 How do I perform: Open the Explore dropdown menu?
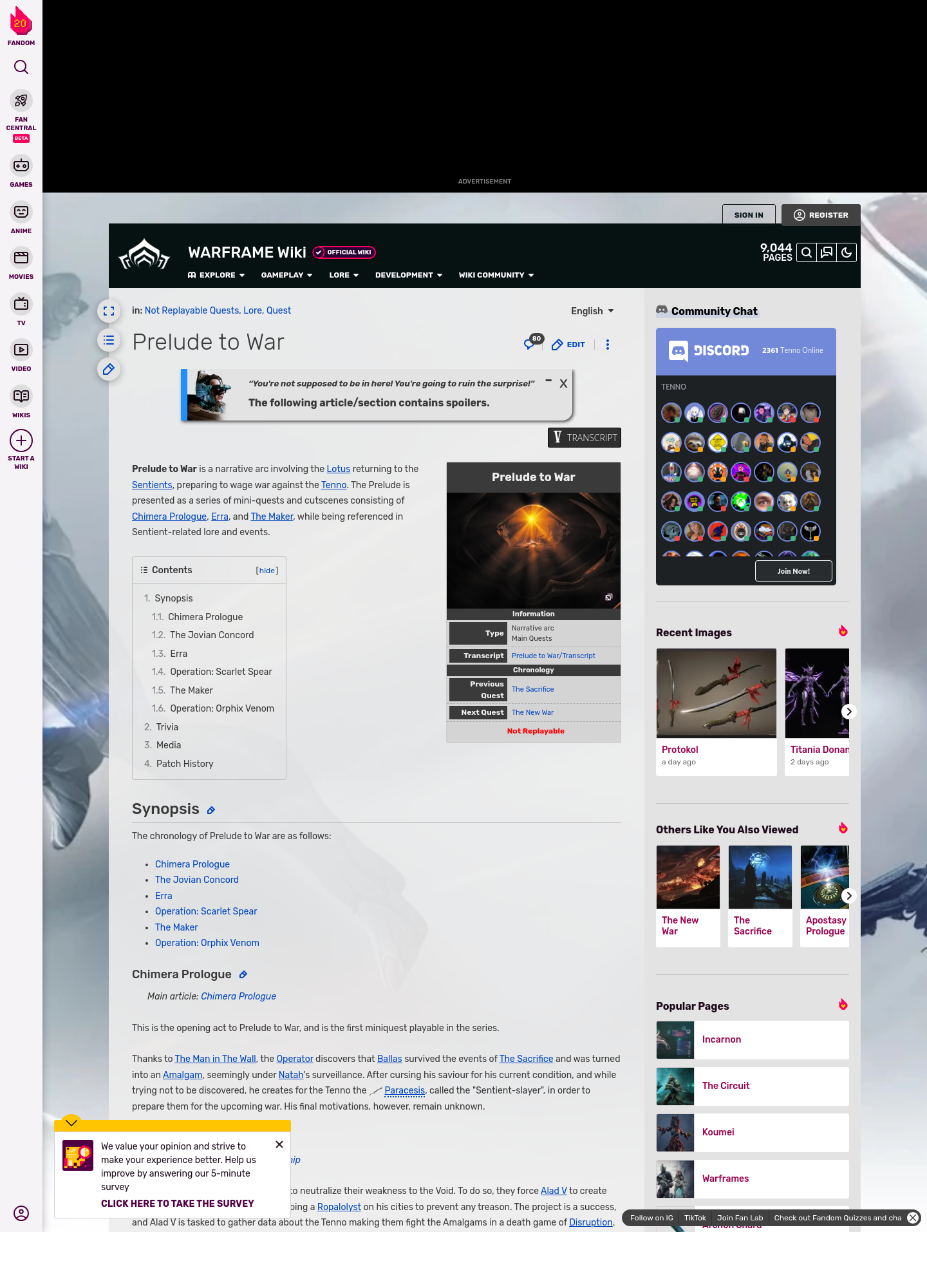216,275
